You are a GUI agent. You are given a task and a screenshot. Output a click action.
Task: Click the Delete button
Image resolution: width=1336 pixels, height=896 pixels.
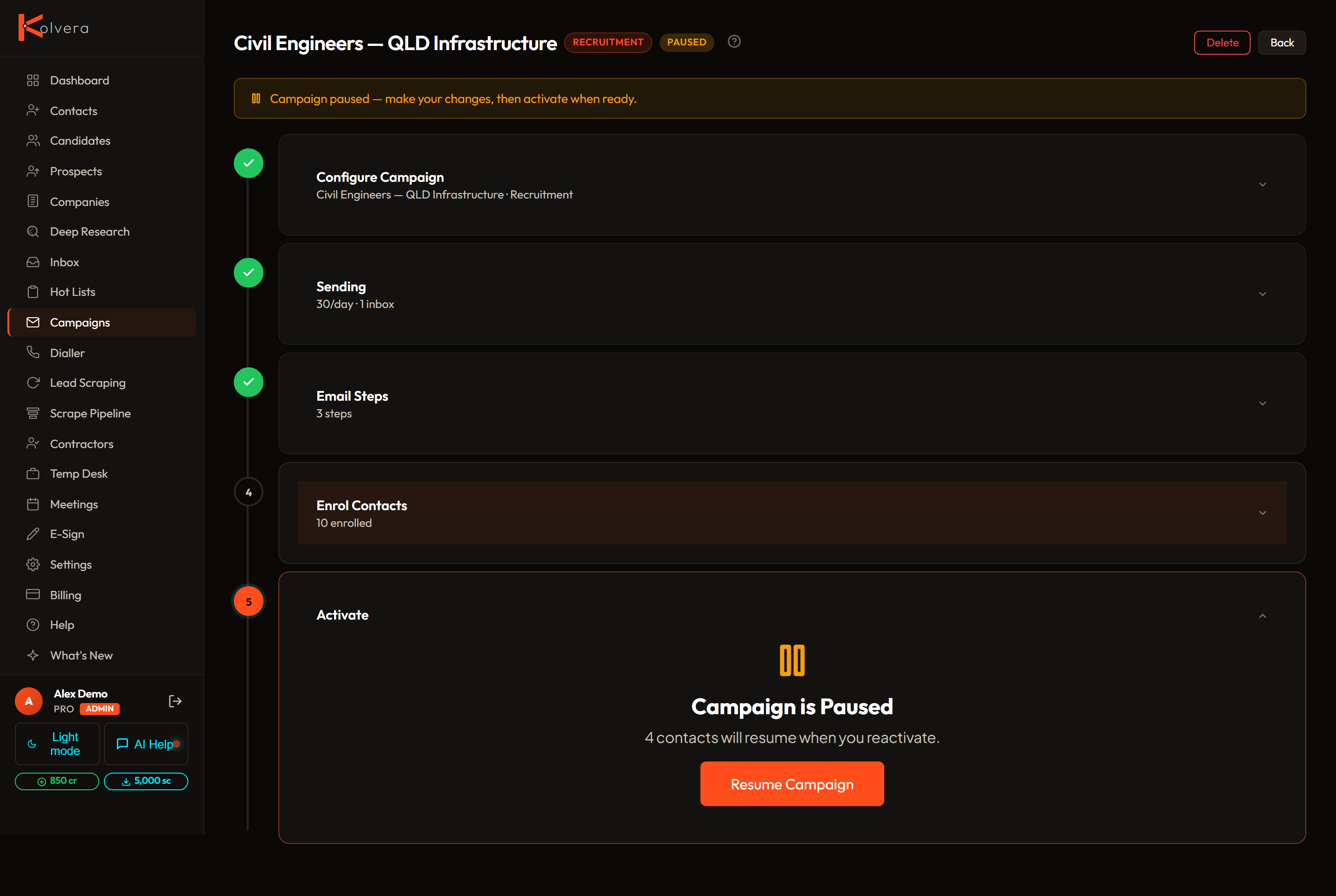click(1222, 43)
